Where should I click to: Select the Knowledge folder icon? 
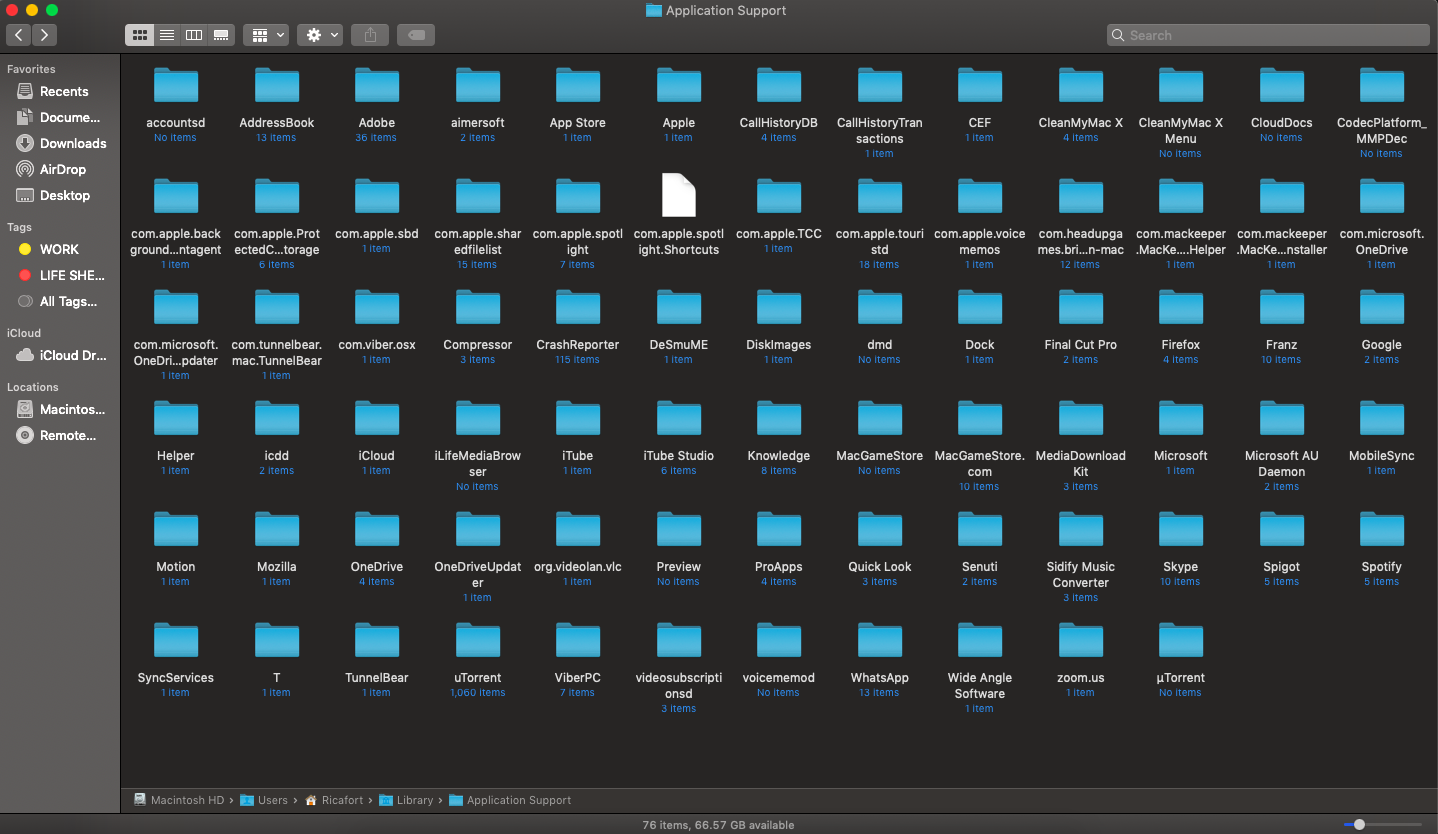tap(779, 419)
